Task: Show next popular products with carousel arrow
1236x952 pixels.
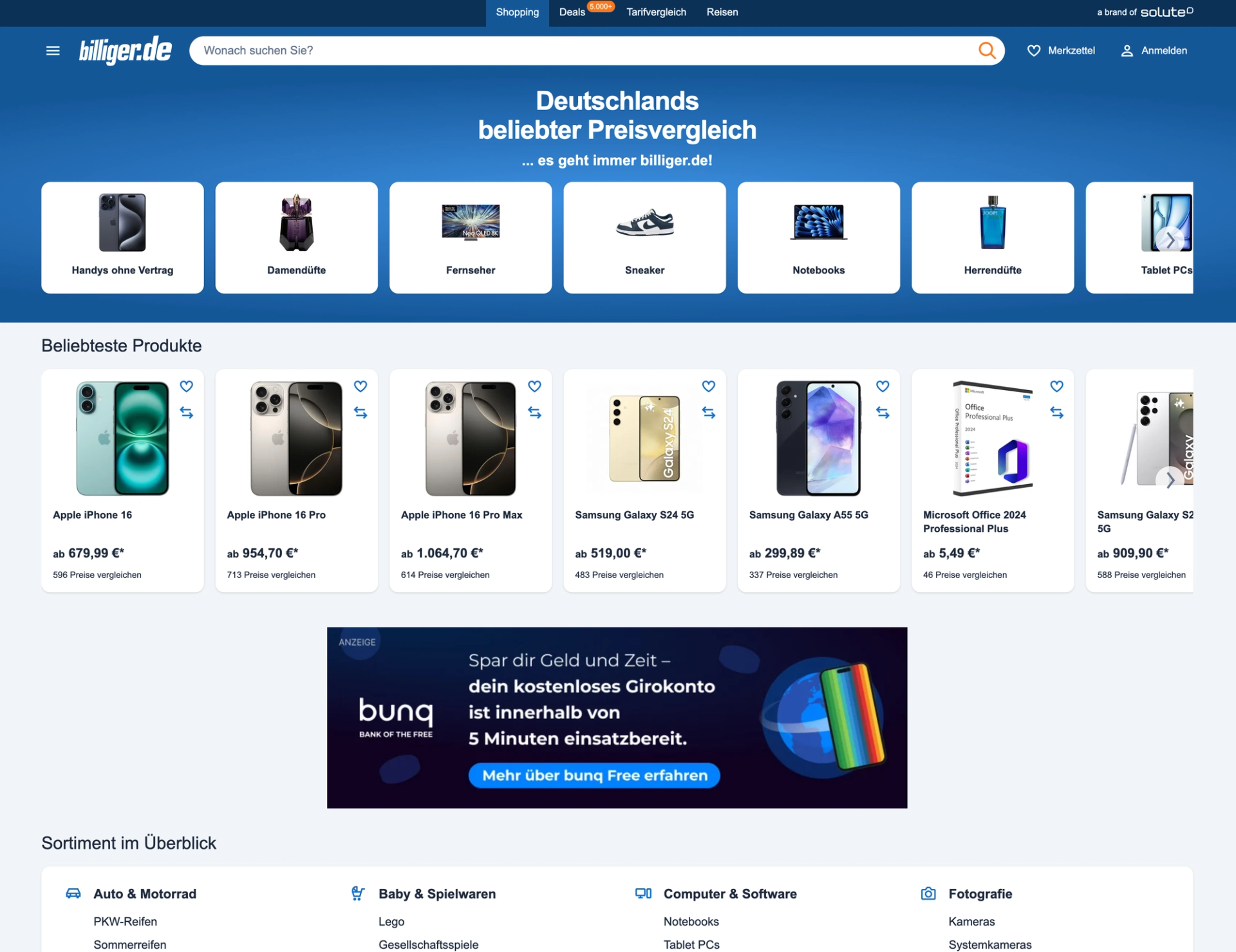Action: 1170,480
